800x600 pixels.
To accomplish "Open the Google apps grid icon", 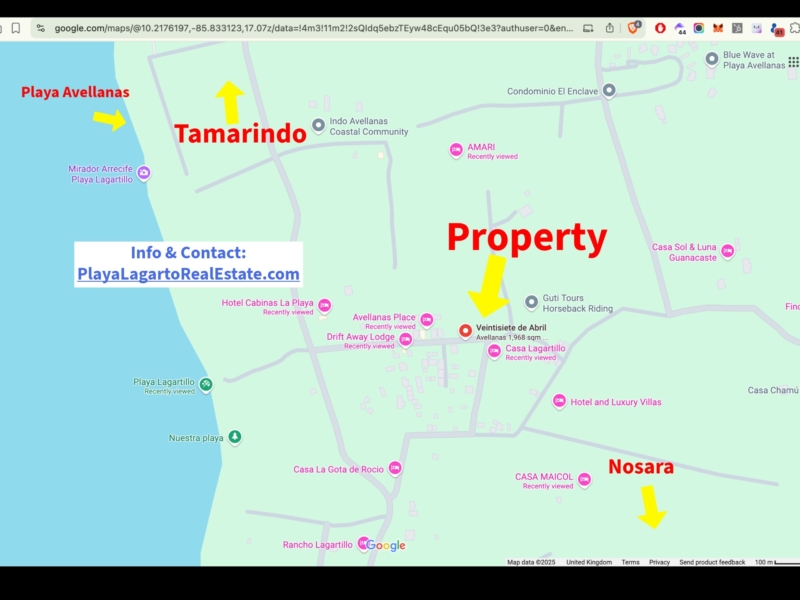I will point(793,62).
